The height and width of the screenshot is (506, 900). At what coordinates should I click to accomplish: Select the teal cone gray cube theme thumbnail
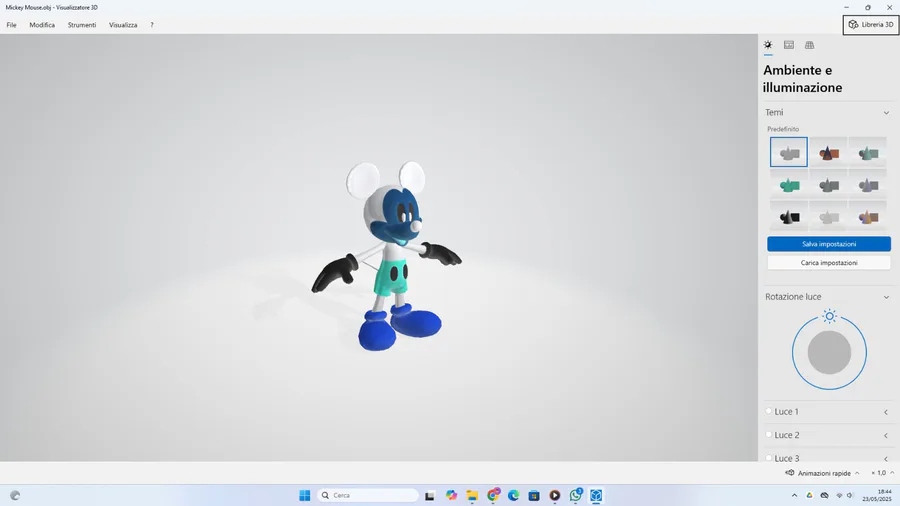(x=868, y=152)
